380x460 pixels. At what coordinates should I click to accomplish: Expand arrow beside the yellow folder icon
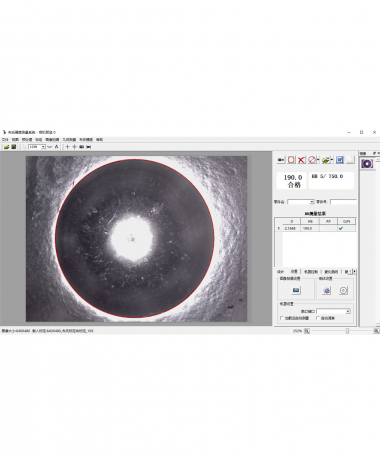point(332,160)
